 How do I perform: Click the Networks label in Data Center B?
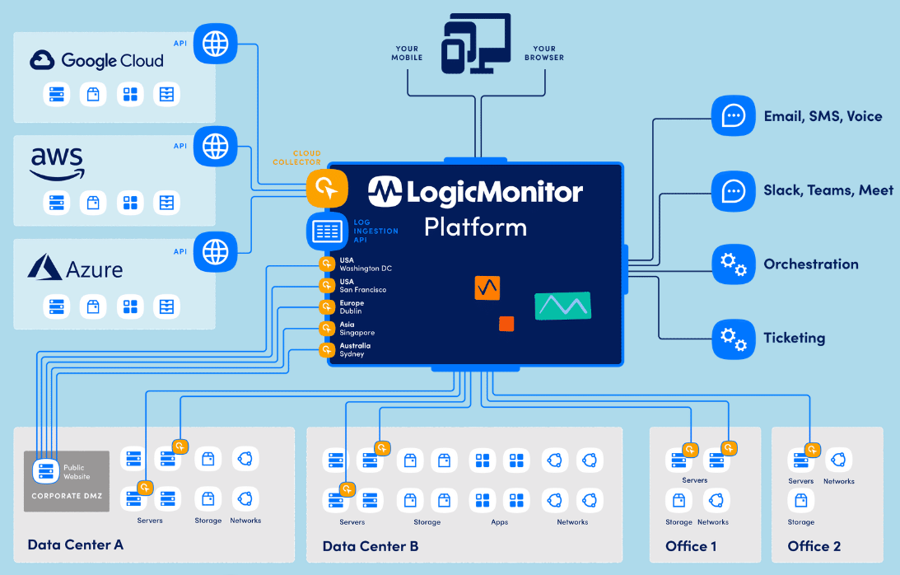(572, 522)
